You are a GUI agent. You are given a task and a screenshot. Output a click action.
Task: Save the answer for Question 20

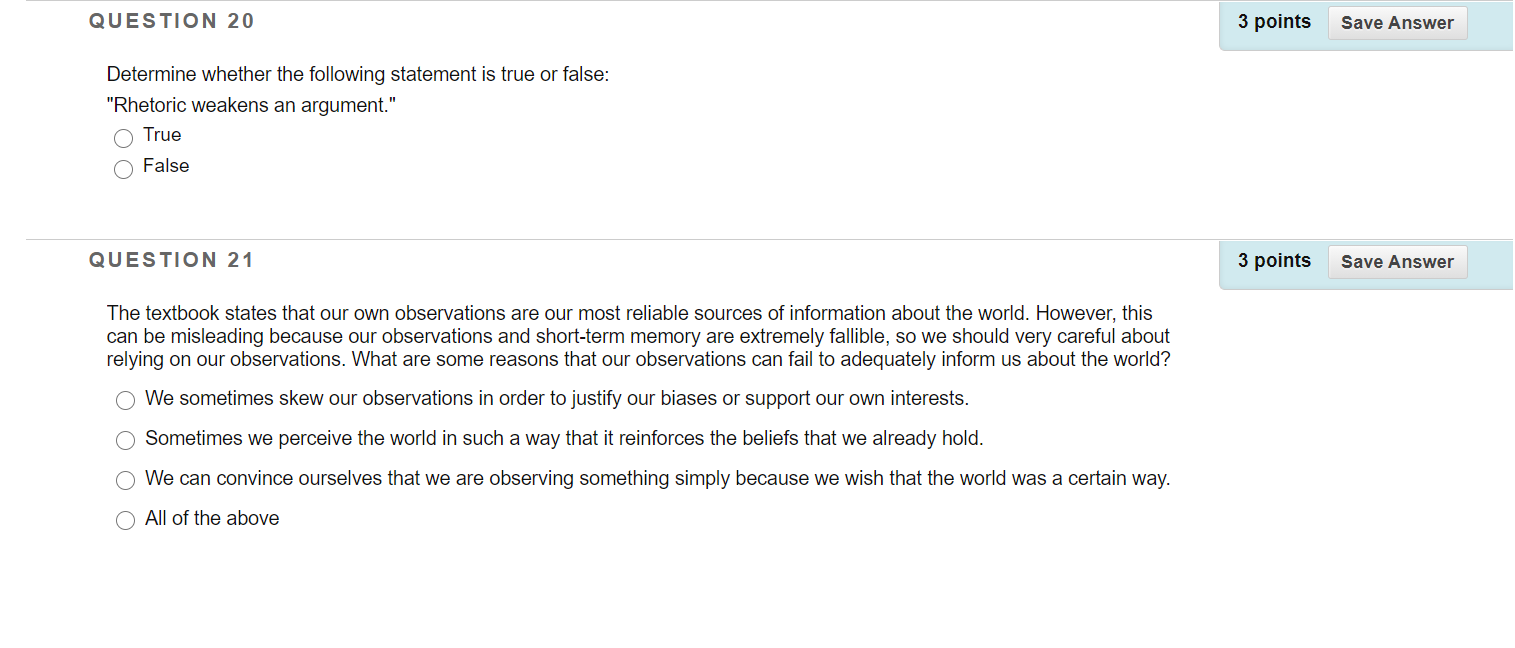point(1397,23)
